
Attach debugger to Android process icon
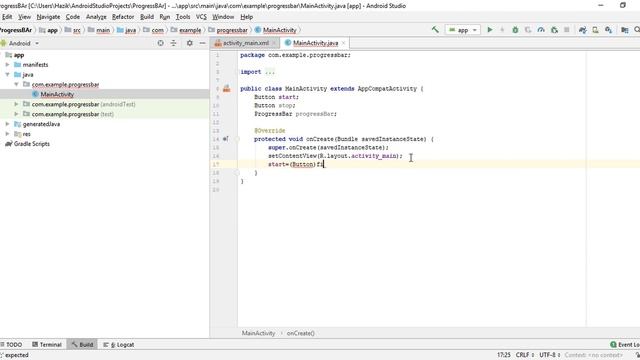click(x=554, y=30)
